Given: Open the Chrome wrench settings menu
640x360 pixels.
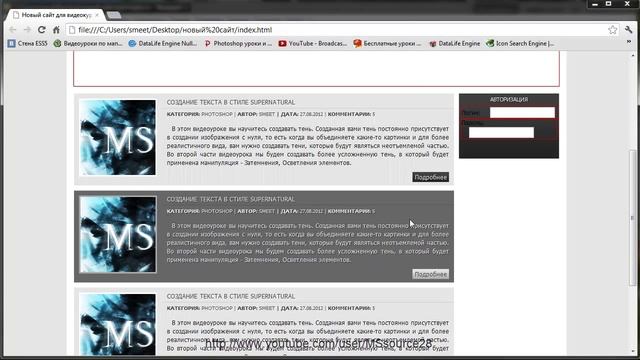Looking at the screenshot, I should click(x=629, y=29).
